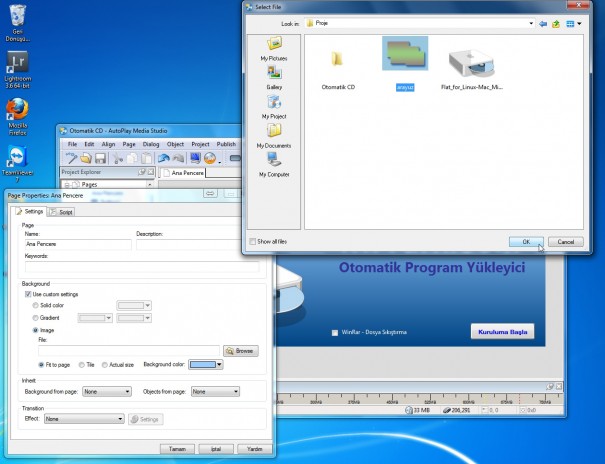Open the Transition Effect dropdown
Screen dimensions: 605x464
coord(84,419)
